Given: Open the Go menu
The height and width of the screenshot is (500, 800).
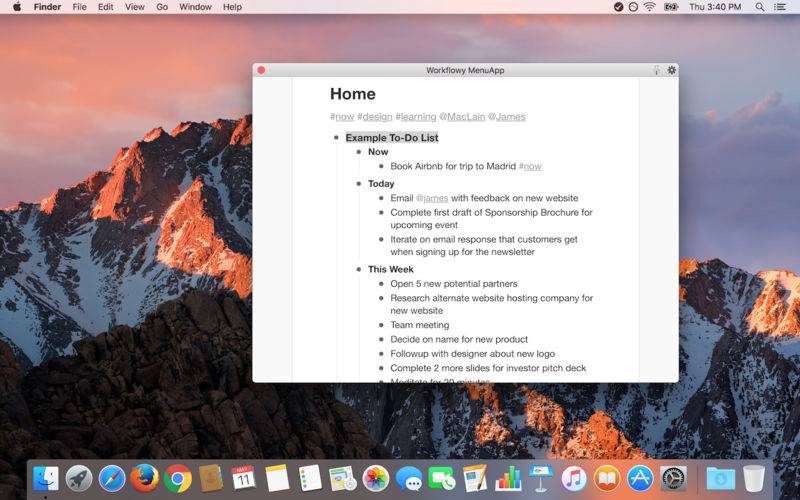Looking at the screenshot, I should pos(162,7).
